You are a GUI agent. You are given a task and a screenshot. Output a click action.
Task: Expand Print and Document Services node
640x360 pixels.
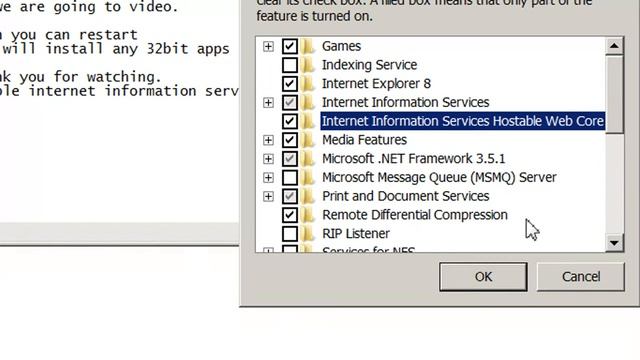point(268,197)
